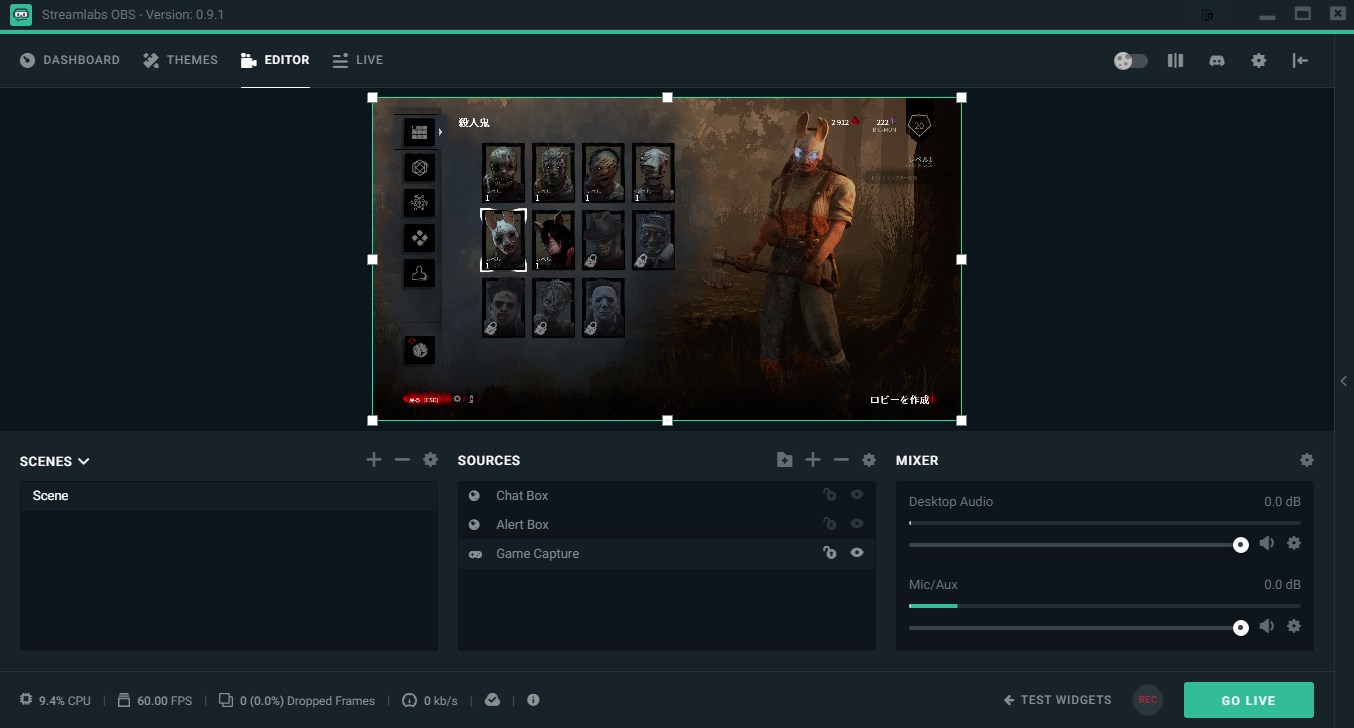Viewport: 1354px width, 728px height.
Task: Hide the Alert Box source
Action: click(x=857, y=524)
